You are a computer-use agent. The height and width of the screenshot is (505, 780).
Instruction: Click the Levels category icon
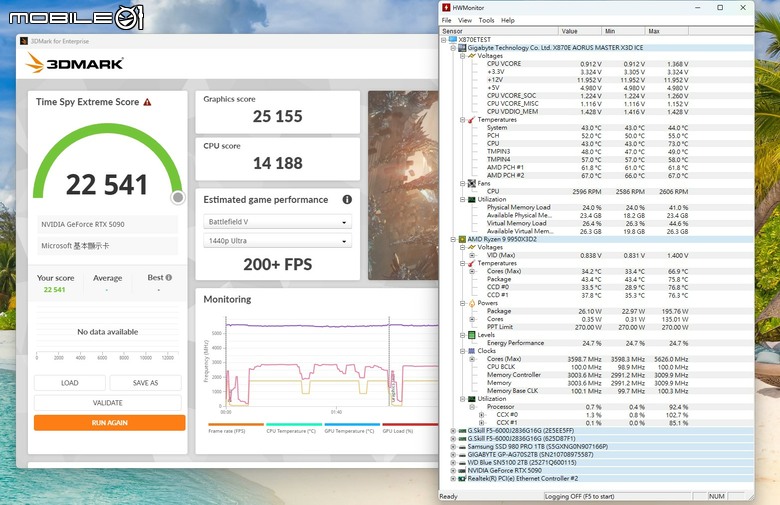[472, 335]
